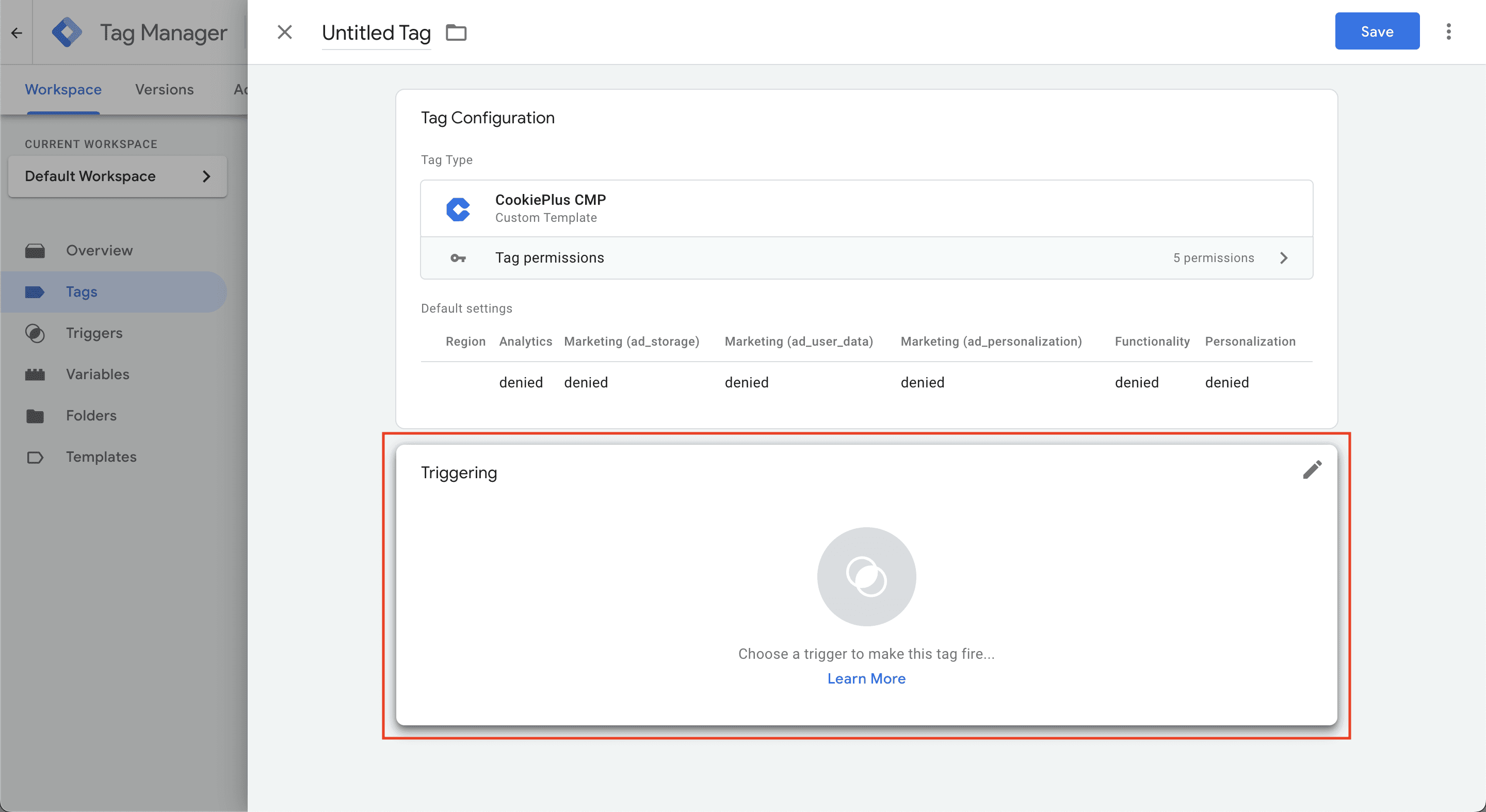Open the Default Workspace selector
This screenshot has height=812, width=1486.
118,176
